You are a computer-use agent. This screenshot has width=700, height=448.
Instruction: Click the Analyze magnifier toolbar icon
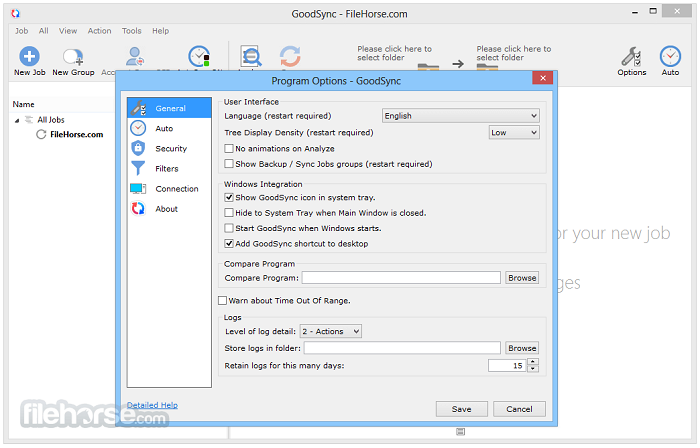pyautogui.click(x=251, y=57)
